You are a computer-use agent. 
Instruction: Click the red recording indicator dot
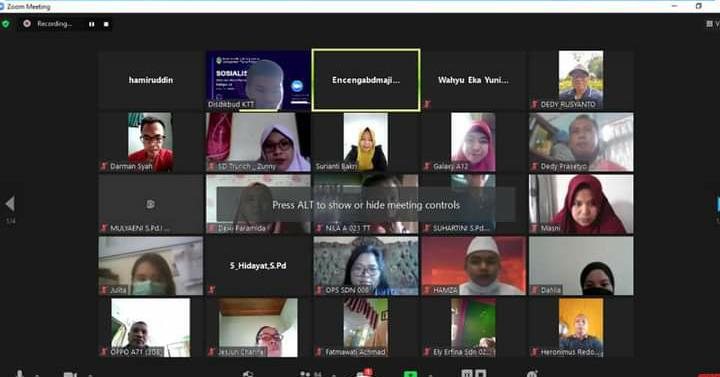tap(27, 23)
